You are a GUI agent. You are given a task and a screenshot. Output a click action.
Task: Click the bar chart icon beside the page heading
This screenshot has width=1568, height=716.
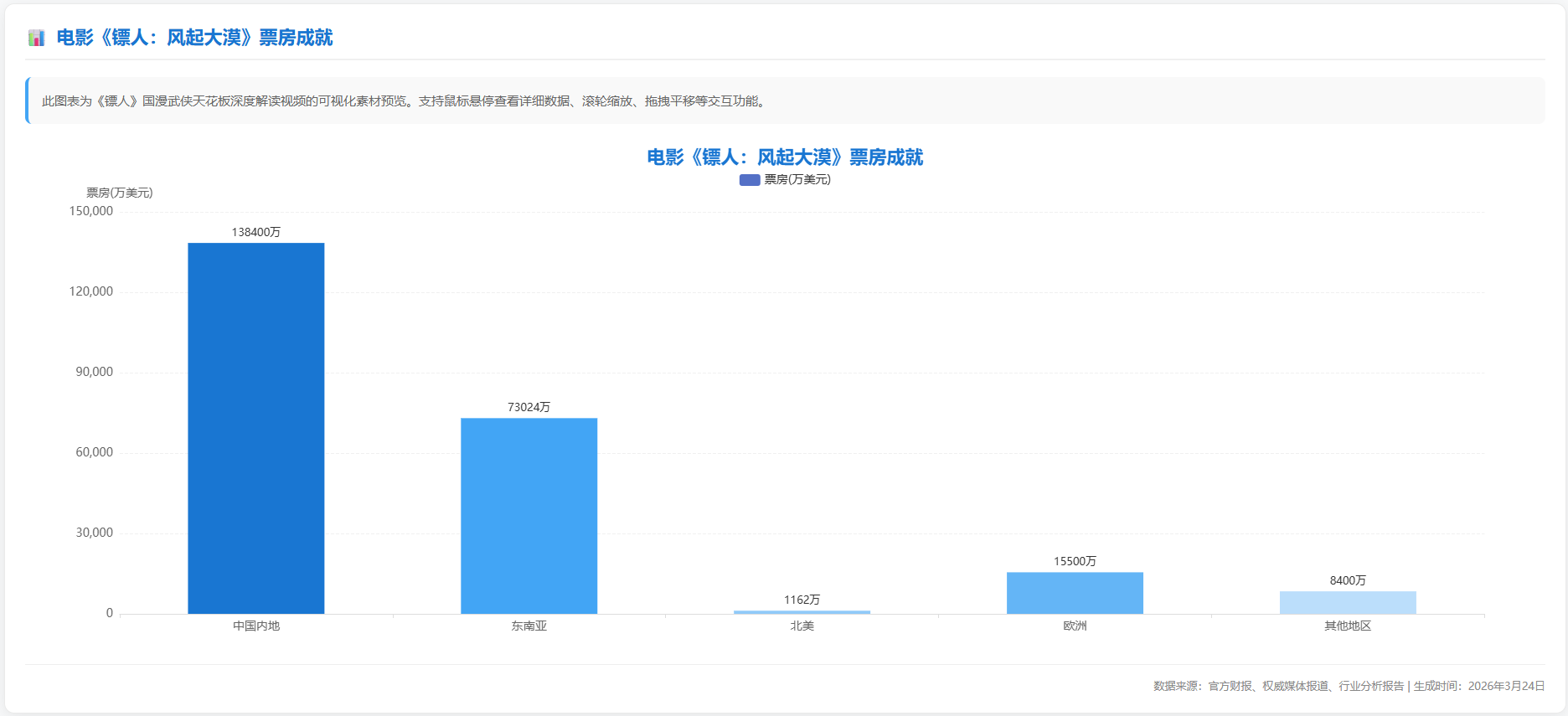pyautogui.click(x=36, y=38)
